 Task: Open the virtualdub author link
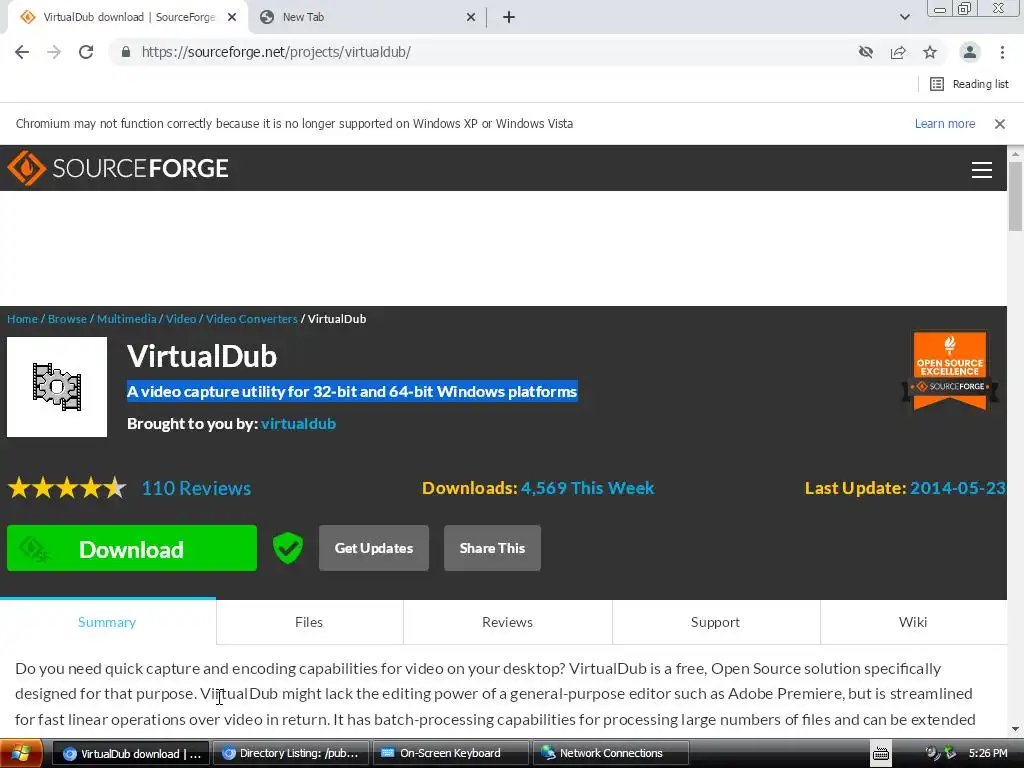298,424
